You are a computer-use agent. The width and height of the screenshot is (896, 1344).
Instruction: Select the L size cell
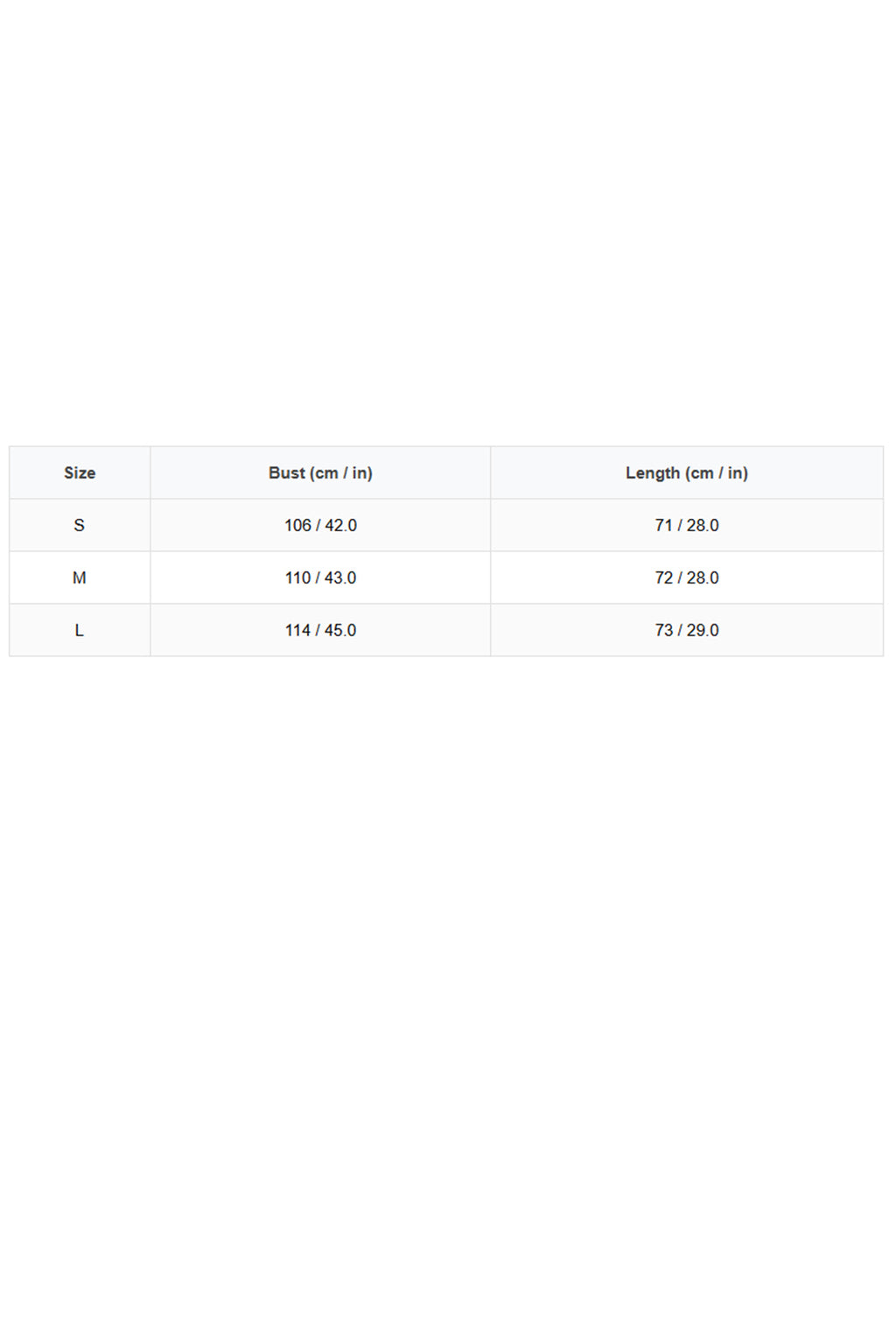(80, 630)
